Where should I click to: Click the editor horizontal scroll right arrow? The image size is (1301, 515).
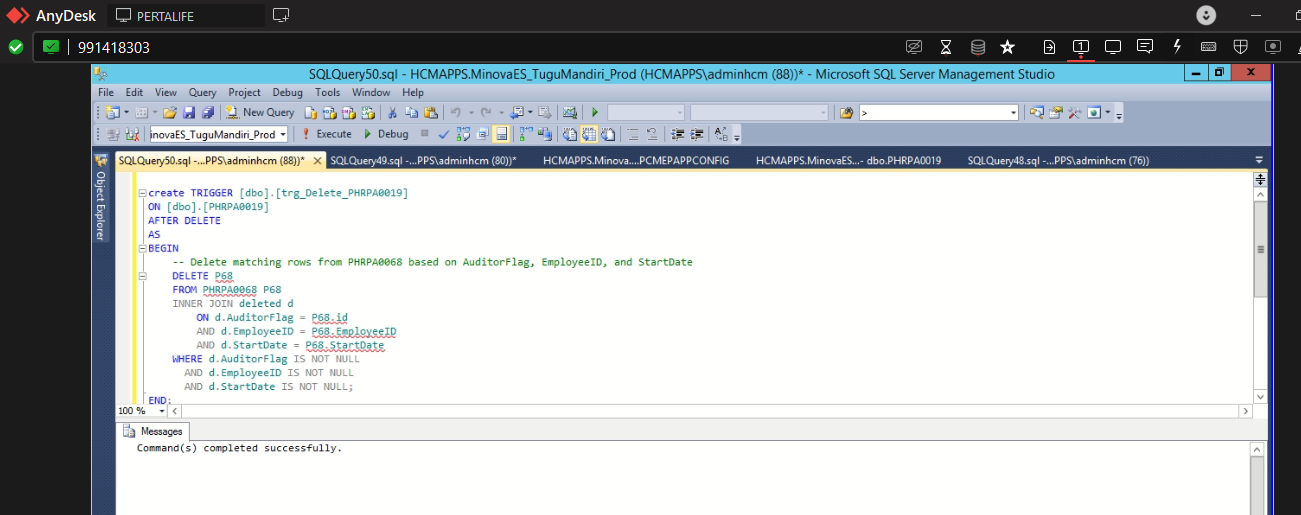1245,411
